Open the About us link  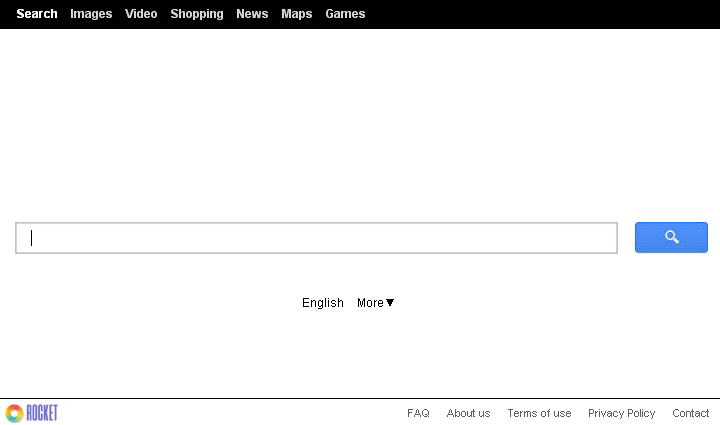468,413
